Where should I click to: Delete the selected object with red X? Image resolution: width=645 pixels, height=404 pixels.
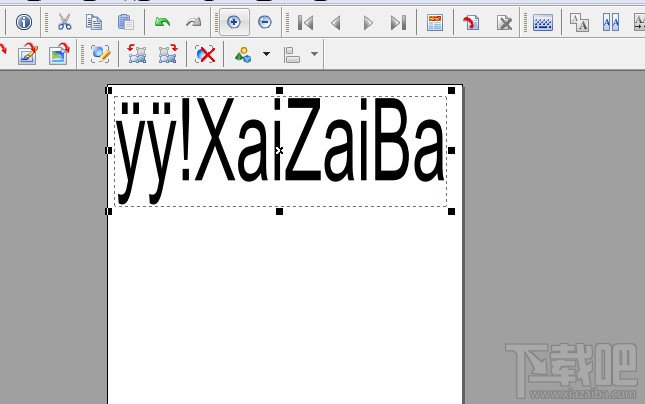coord(205,54)
